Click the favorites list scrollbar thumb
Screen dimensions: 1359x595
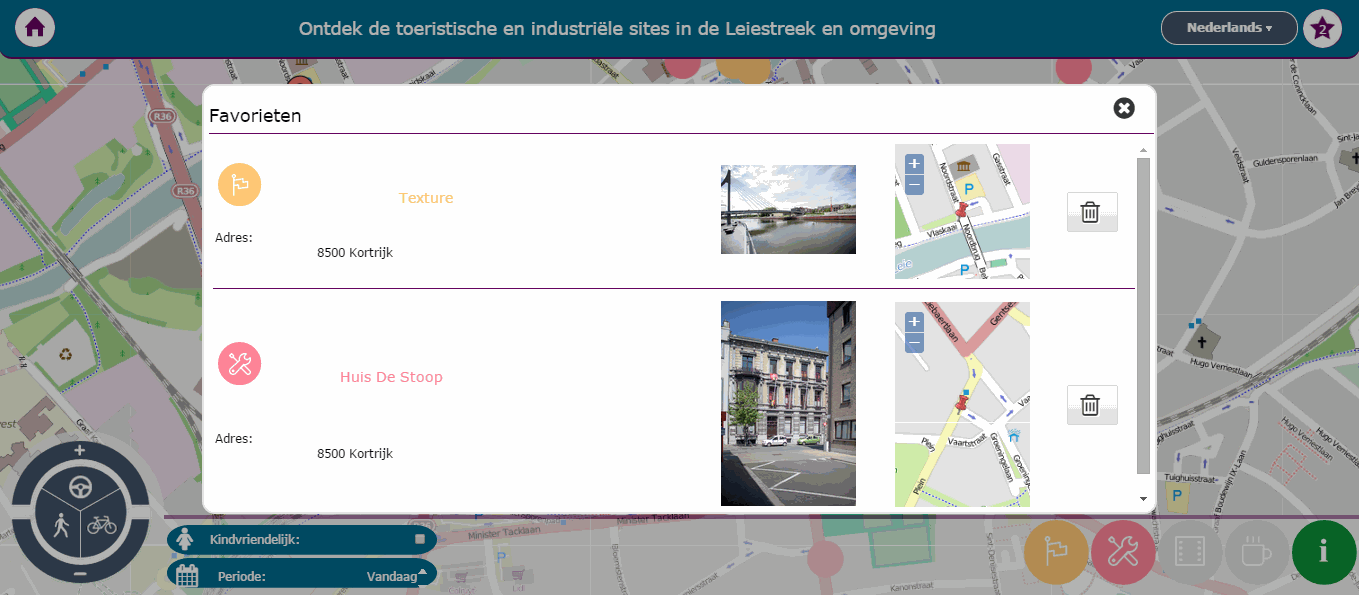coord(1143,315)
